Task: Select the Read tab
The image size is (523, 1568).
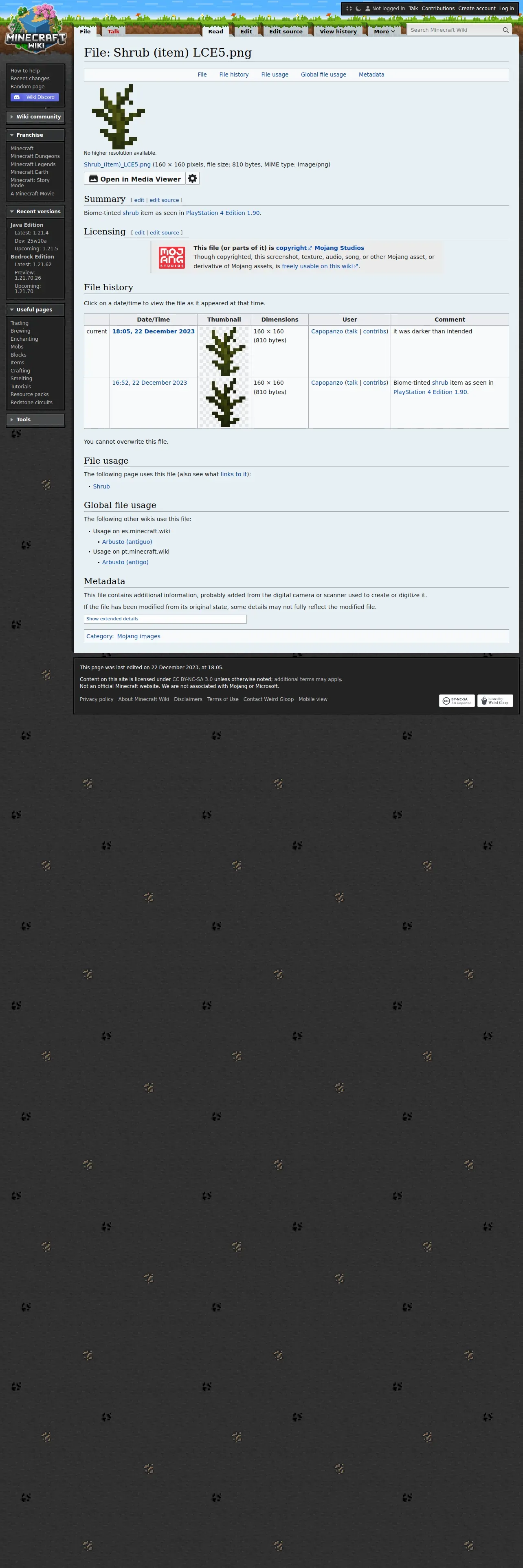Action: click(x=215, y=32)
